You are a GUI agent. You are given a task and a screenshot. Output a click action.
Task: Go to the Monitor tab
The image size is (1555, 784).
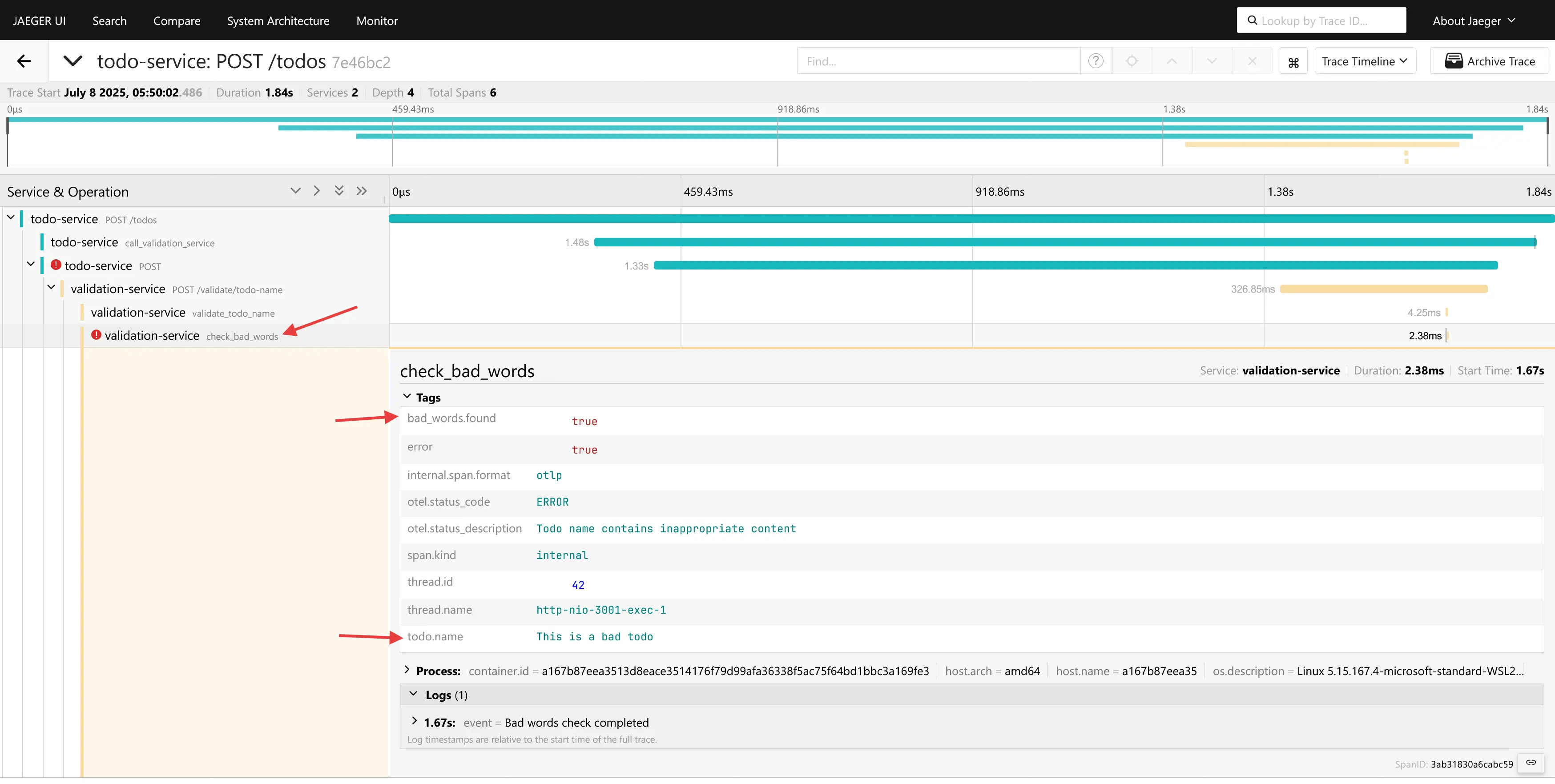(377, 20)
